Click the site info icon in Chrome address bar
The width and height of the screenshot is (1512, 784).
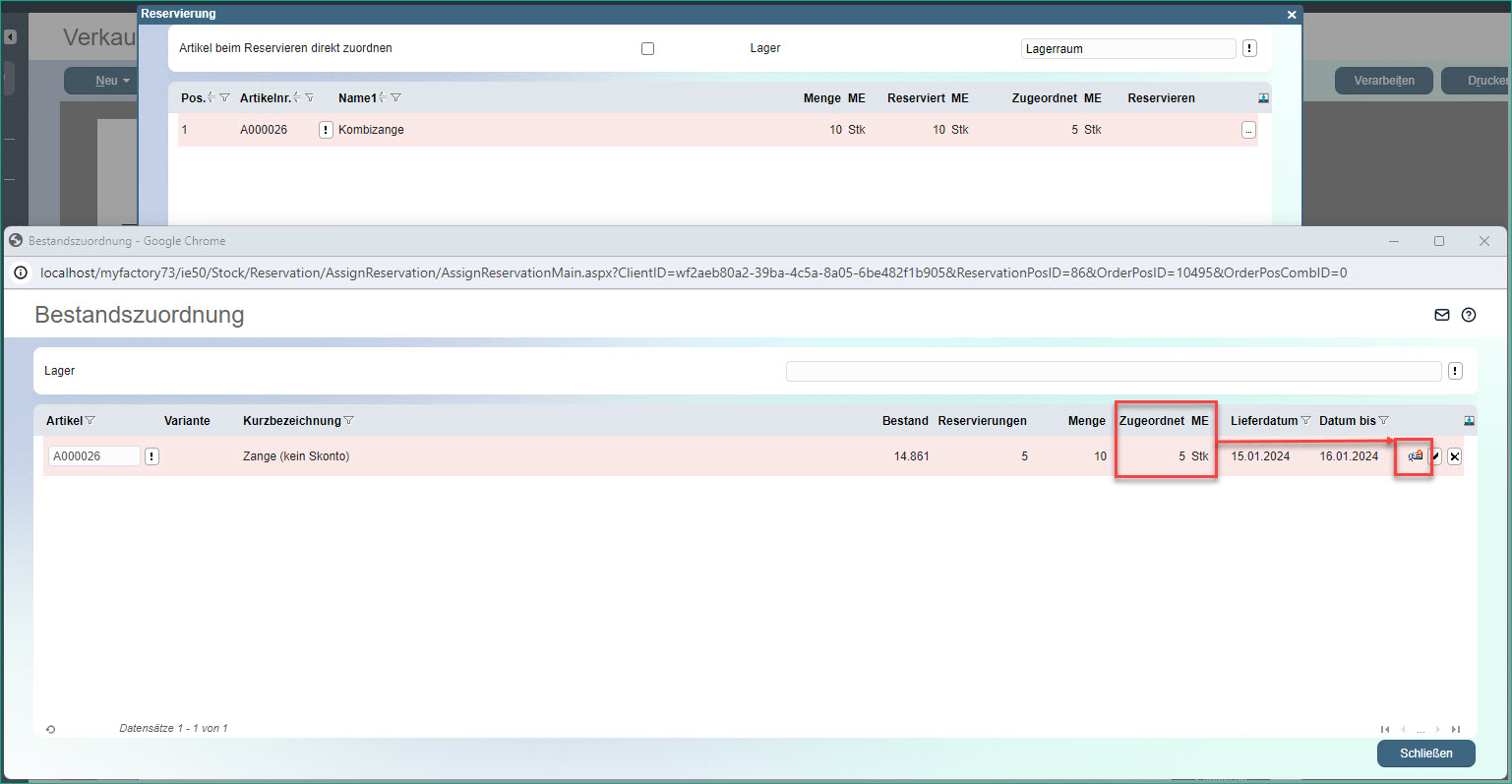21,272
